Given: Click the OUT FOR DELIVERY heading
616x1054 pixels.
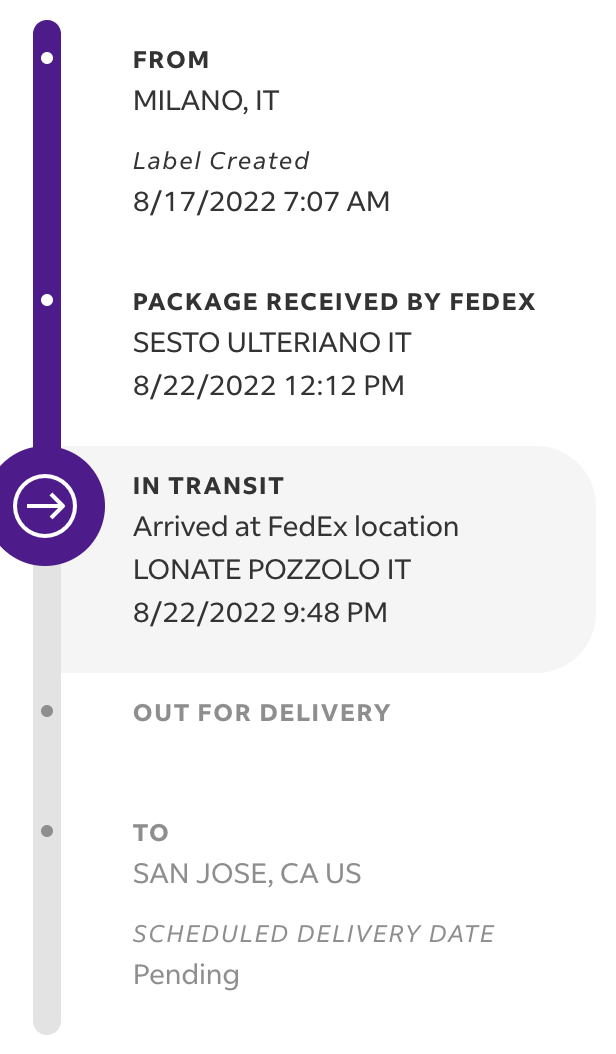Looking at the screenshot, I should tap(262, 713).
